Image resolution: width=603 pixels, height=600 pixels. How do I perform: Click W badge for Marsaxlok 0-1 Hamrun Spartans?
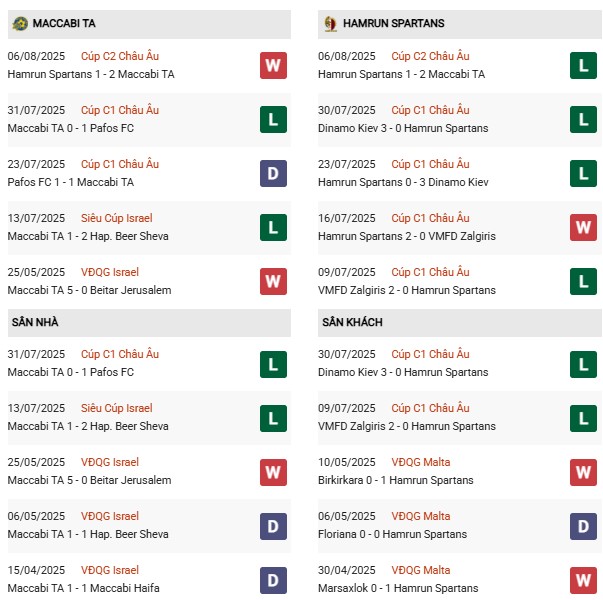(583, 580)
